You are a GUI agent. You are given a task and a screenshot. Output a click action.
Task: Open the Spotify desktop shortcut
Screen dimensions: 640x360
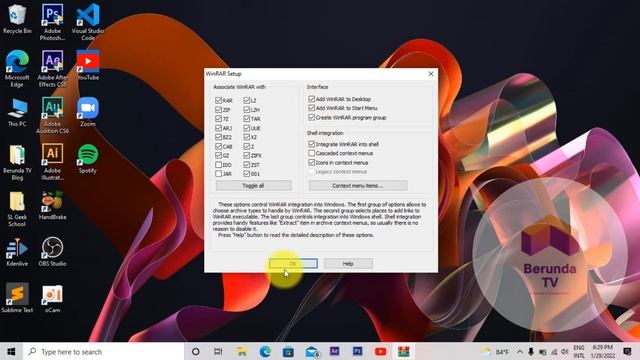pyautogui.click(x=88, y=159)
